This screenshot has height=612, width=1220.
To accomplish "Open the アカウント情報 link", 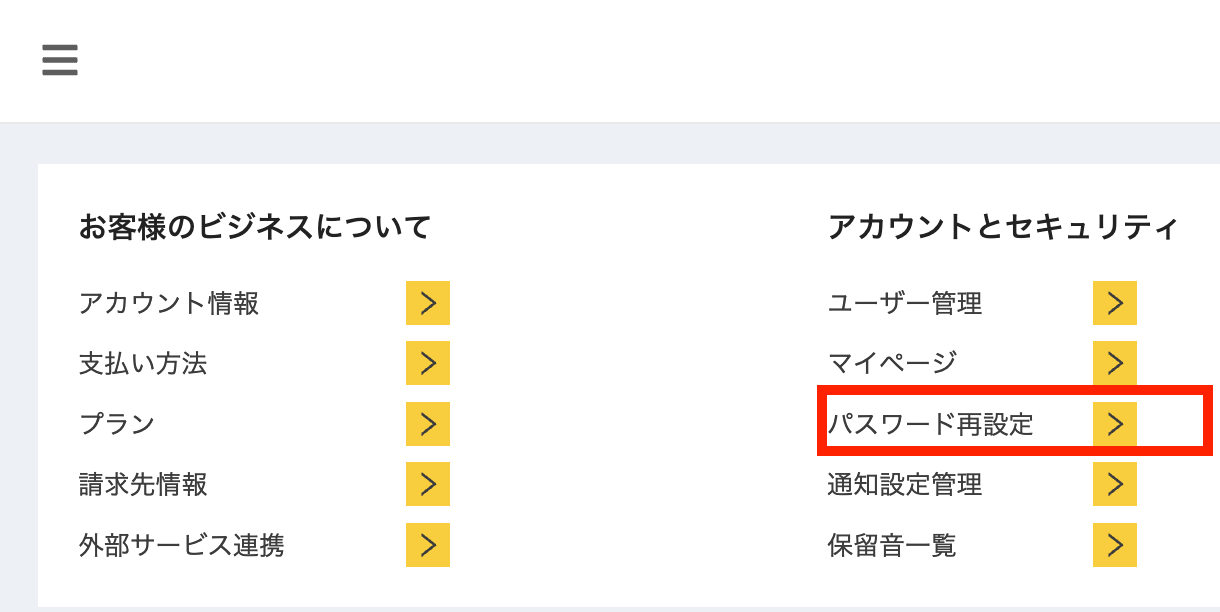I will click(169, 303).
